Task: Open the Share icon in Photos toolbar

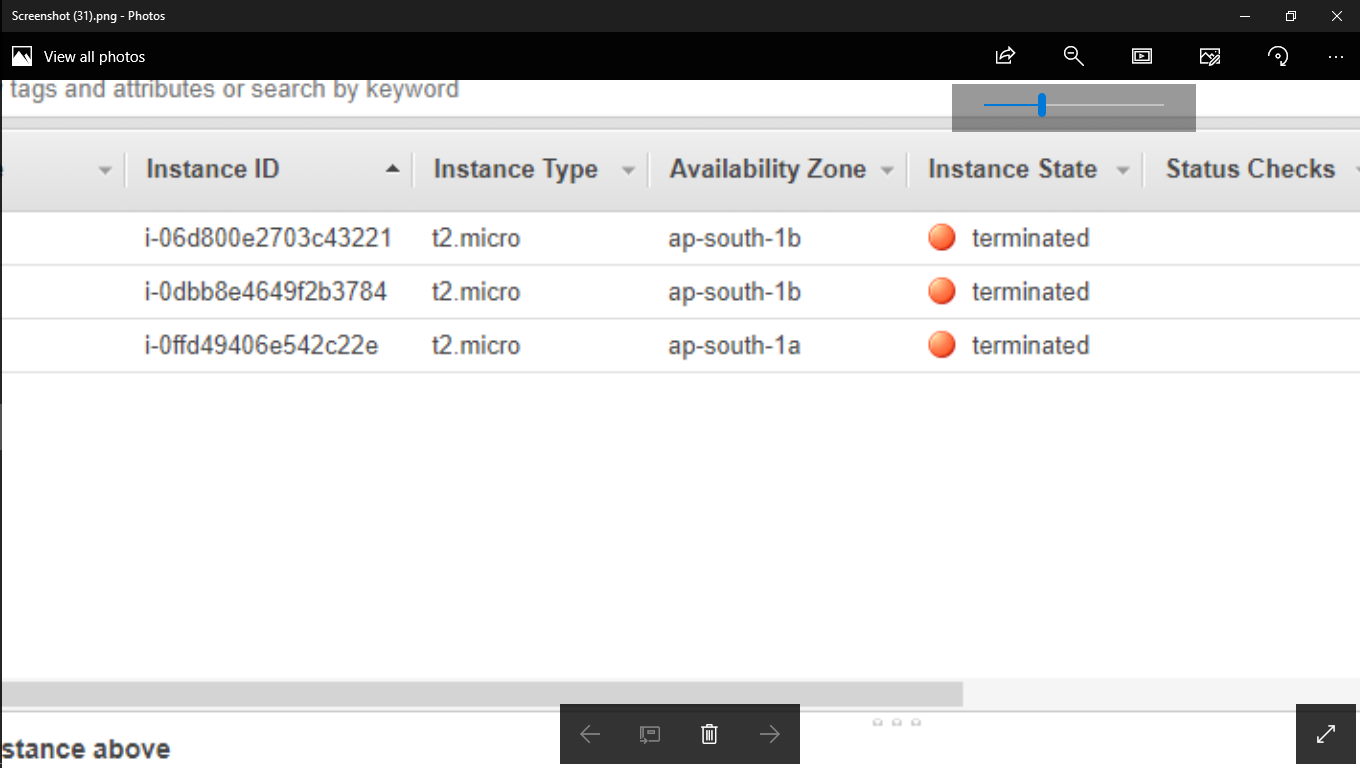Action: pos(1006,56)
